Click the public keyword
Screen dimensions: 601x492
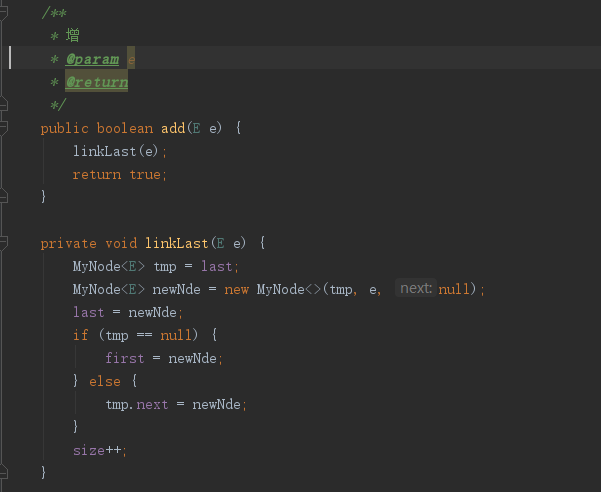[64, 128]
